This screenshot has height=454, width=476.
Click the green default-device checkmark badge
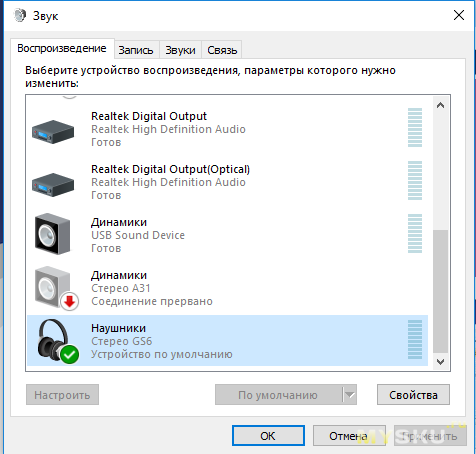(x=69, y=355)
